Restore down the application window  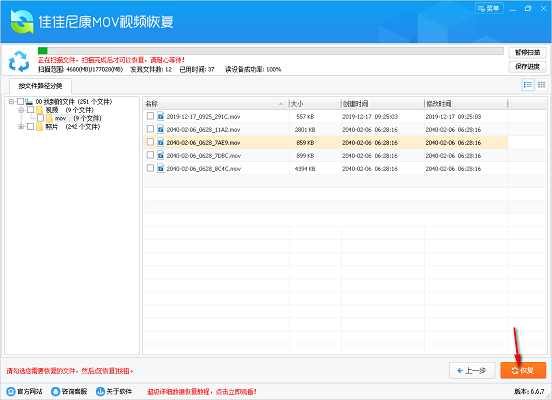(528, 8)
